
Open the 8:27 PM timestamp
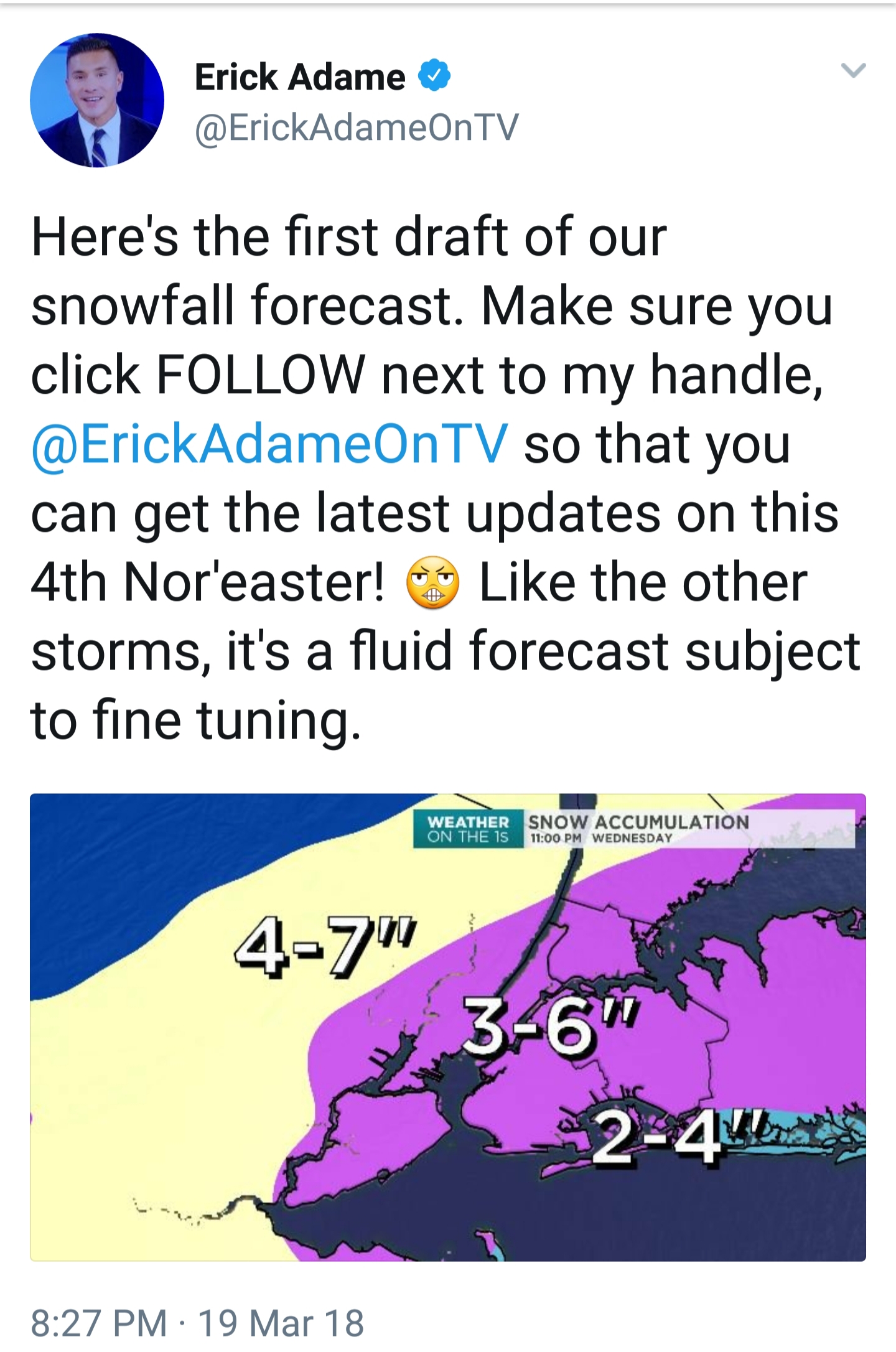click(x=99, y=1322)
